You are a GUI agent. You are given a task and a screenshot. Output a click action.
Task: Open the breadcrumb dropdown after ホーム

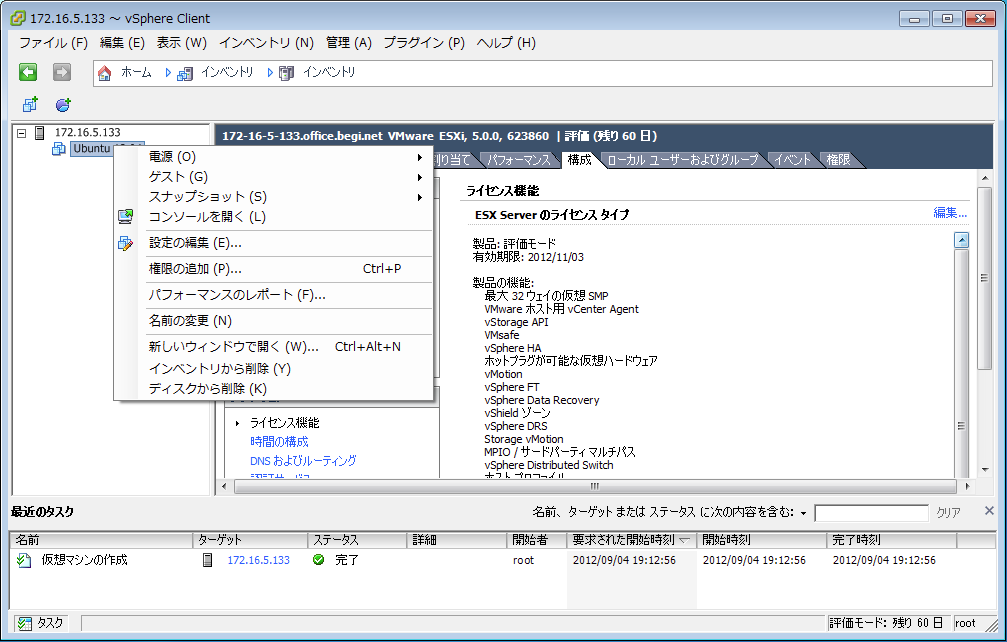tap(168, 73)
